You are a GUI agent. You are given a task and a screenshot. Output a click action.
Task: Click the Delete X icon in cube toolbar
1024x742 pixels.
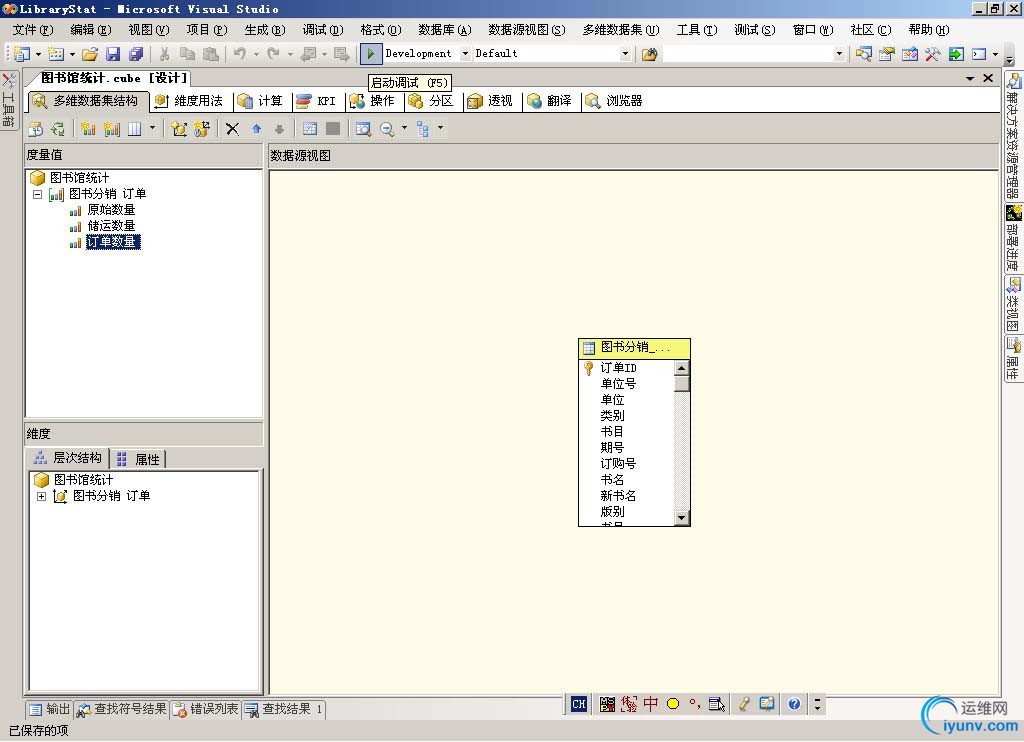[x=232, y=129]
